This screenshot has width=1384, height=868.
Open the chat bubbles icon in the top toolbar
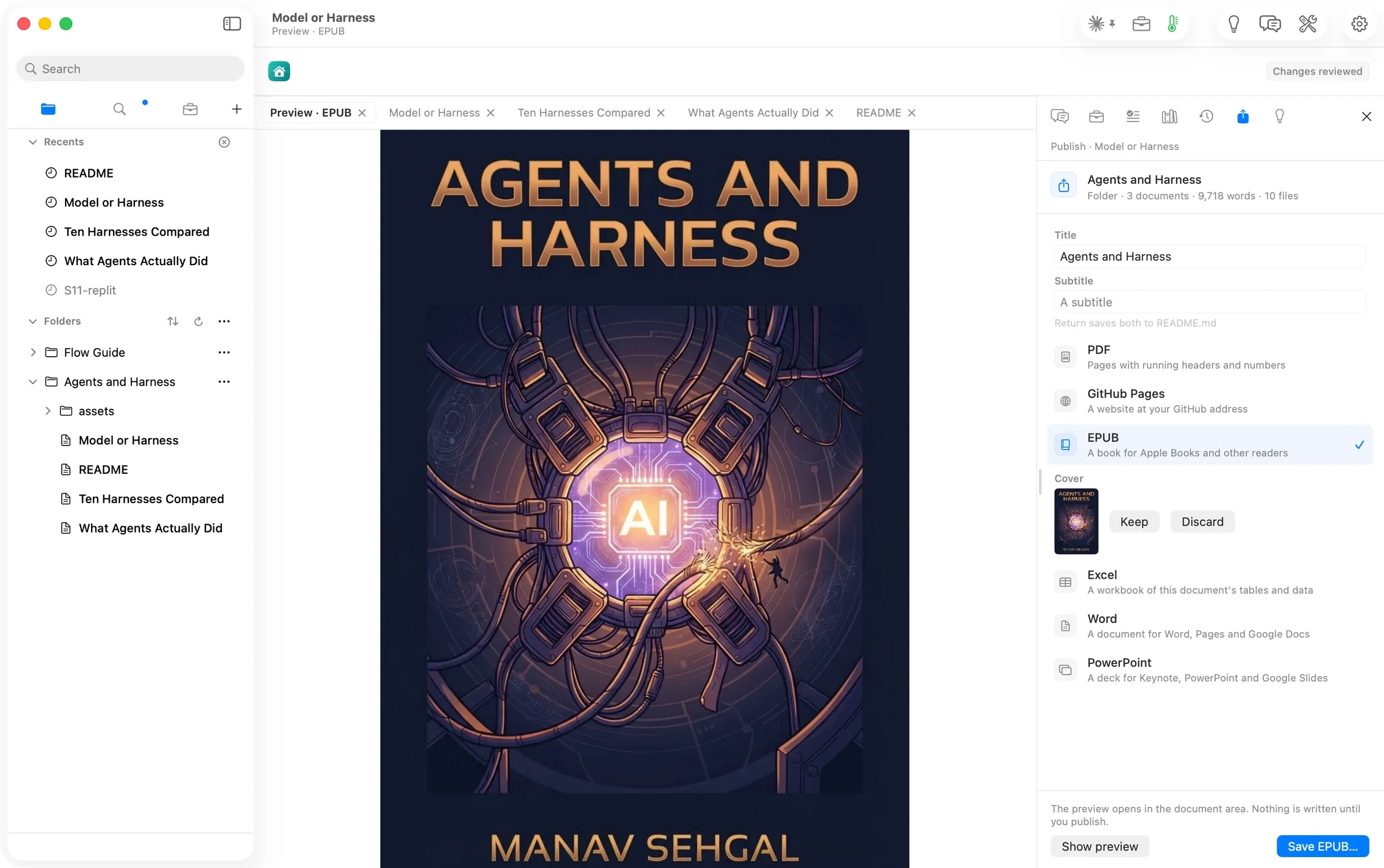coord(1270,24)
